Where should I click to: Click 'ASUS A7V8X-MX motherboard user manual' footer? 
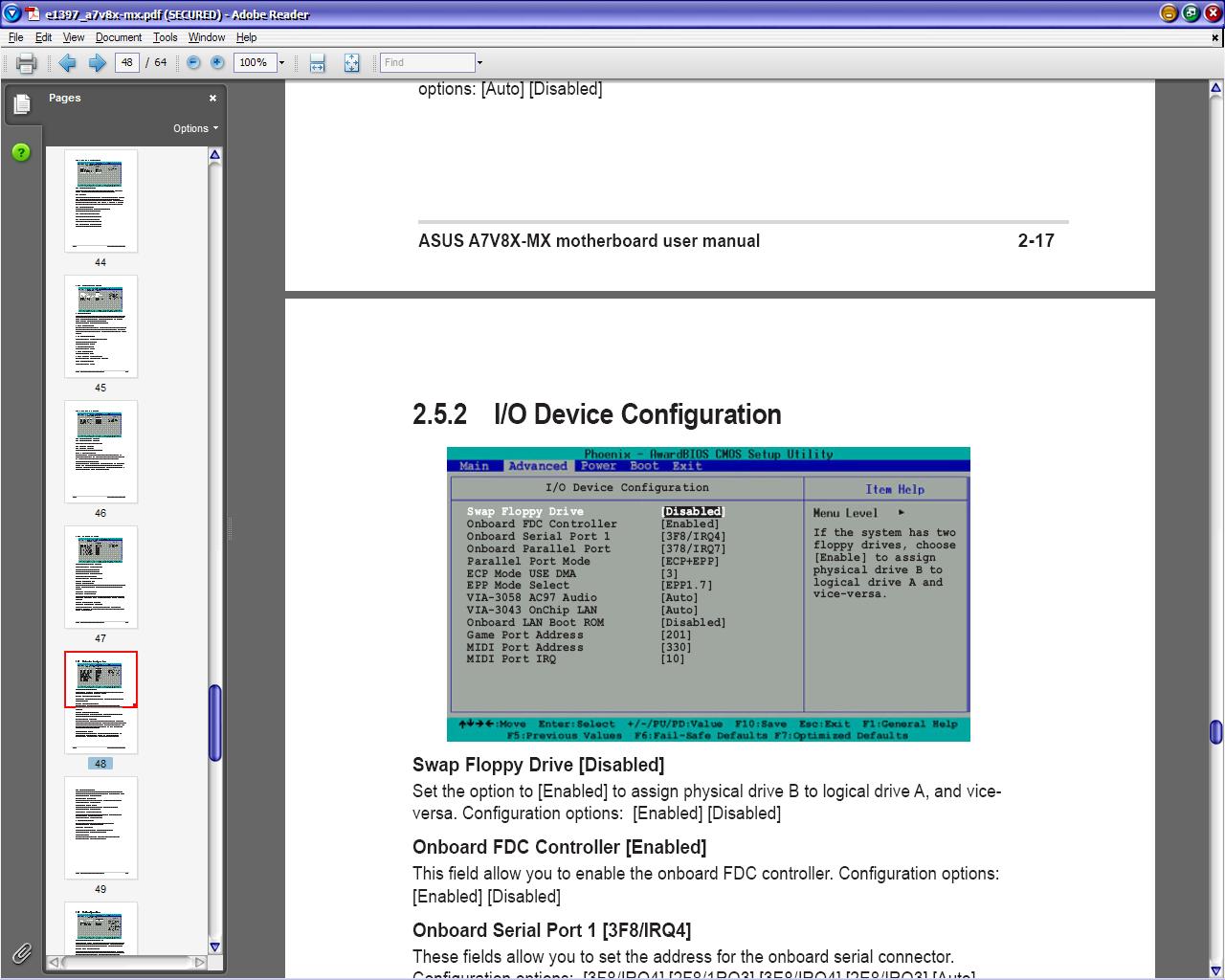[x=589, y=241]
